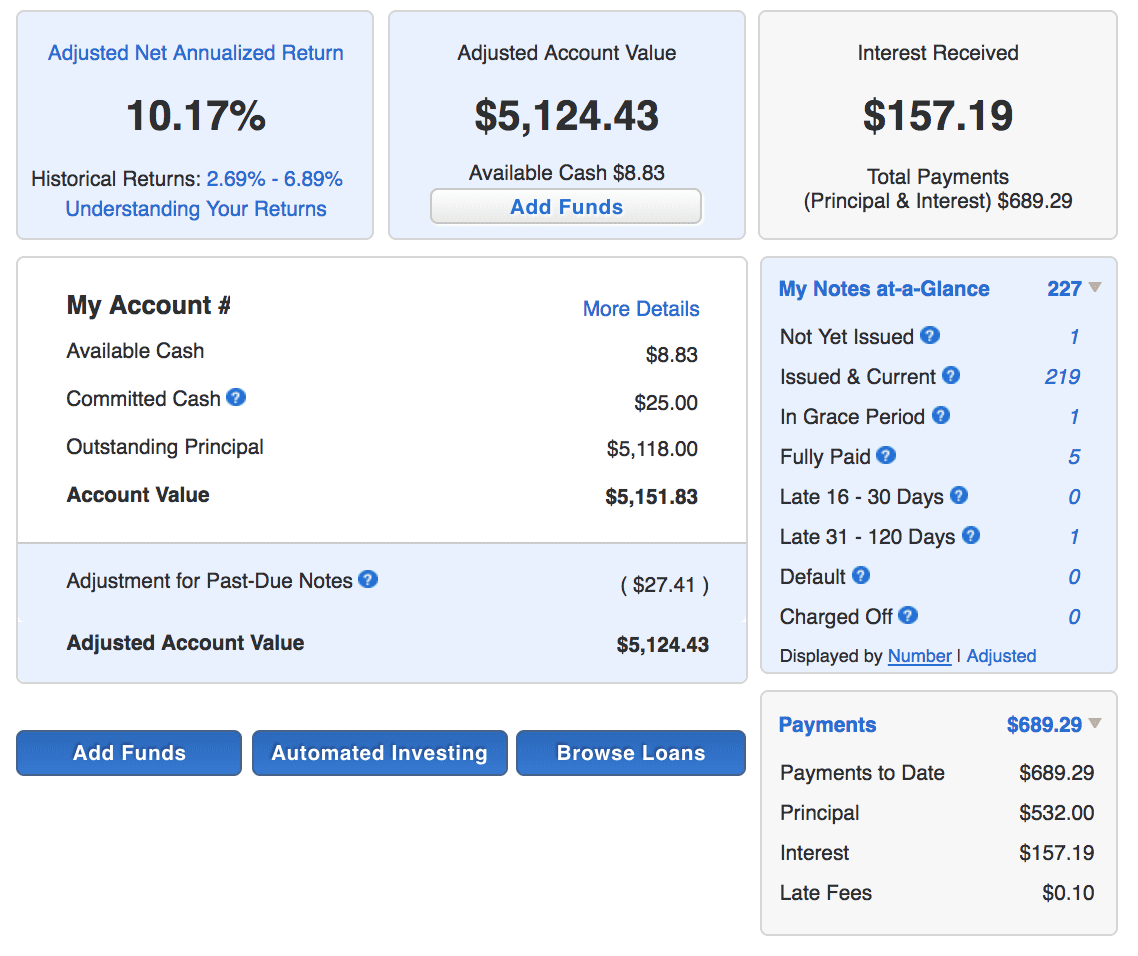Screen dimensions: 1138x956
Task: Show help for Issued & Current
Action: click(x=951, y=375)
